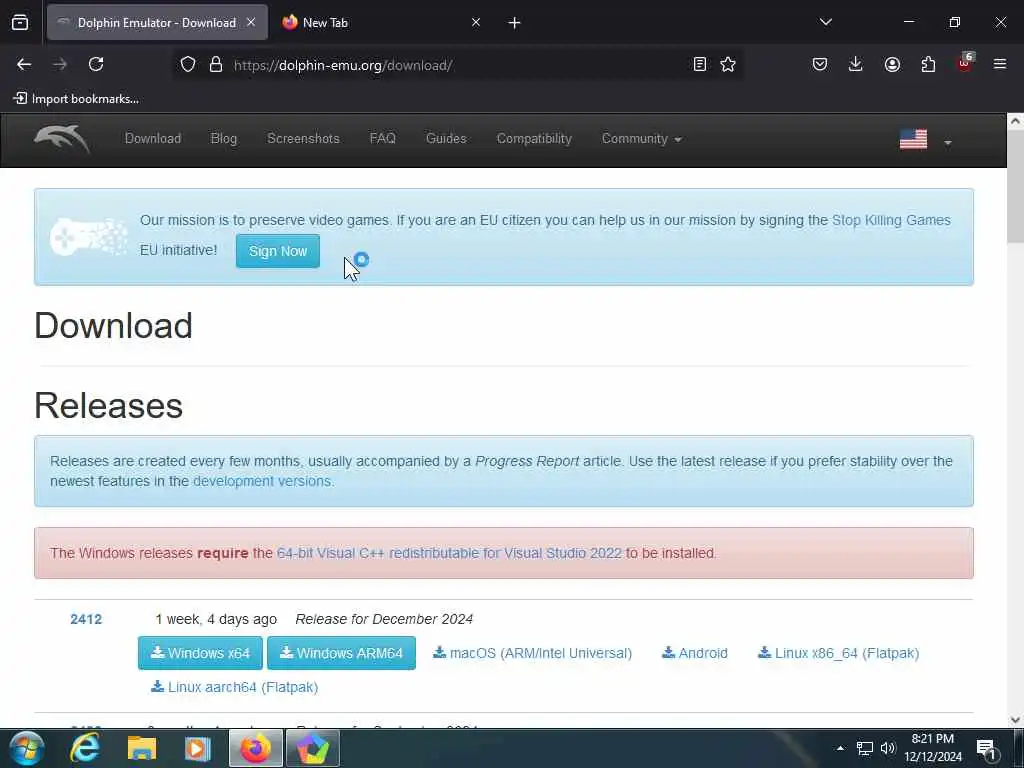Download the Android build
This screenshot has width=1024, height=768.
[695, 653]
